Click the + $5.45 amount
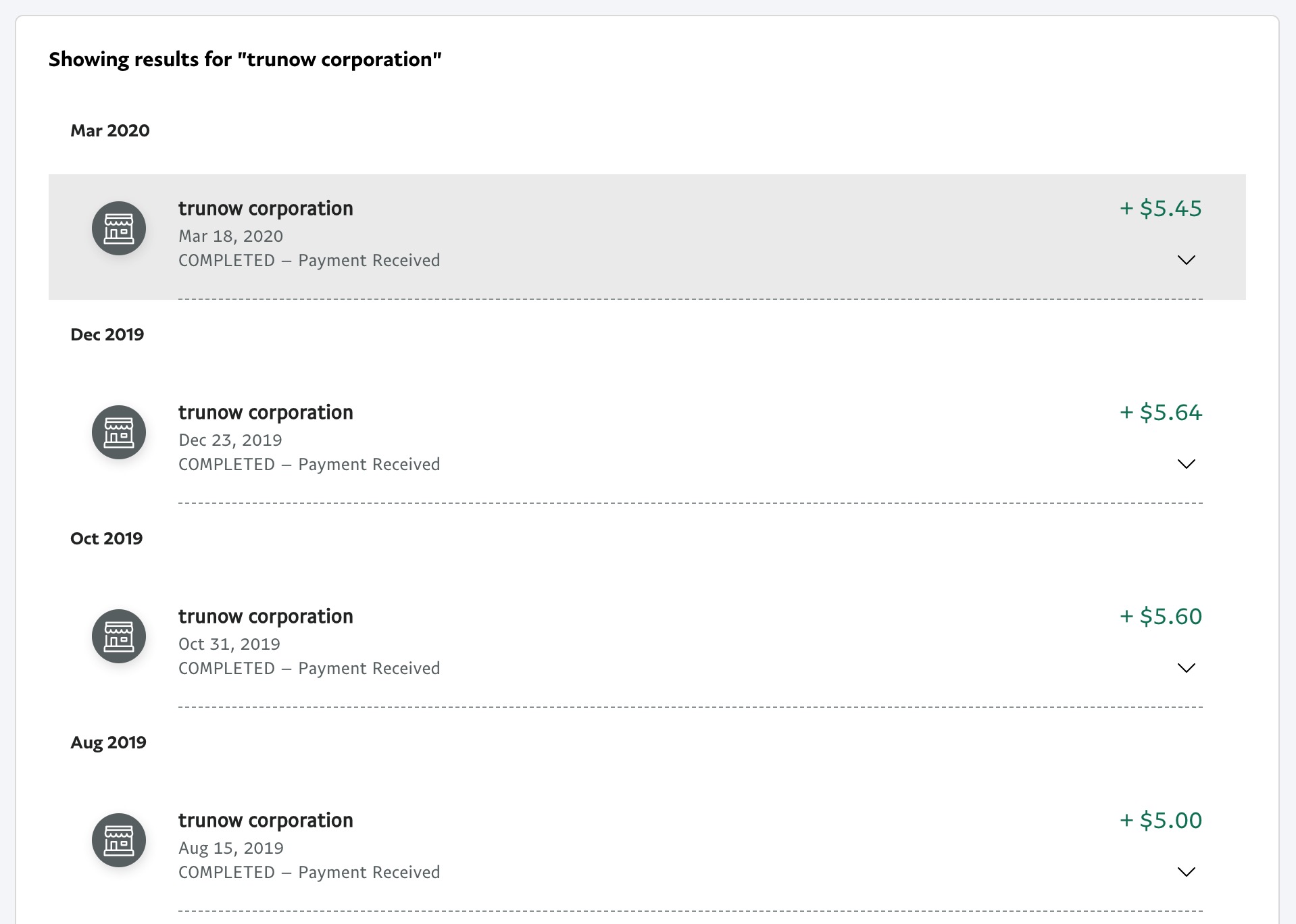1296x924 pixels. pos(1160,209)
